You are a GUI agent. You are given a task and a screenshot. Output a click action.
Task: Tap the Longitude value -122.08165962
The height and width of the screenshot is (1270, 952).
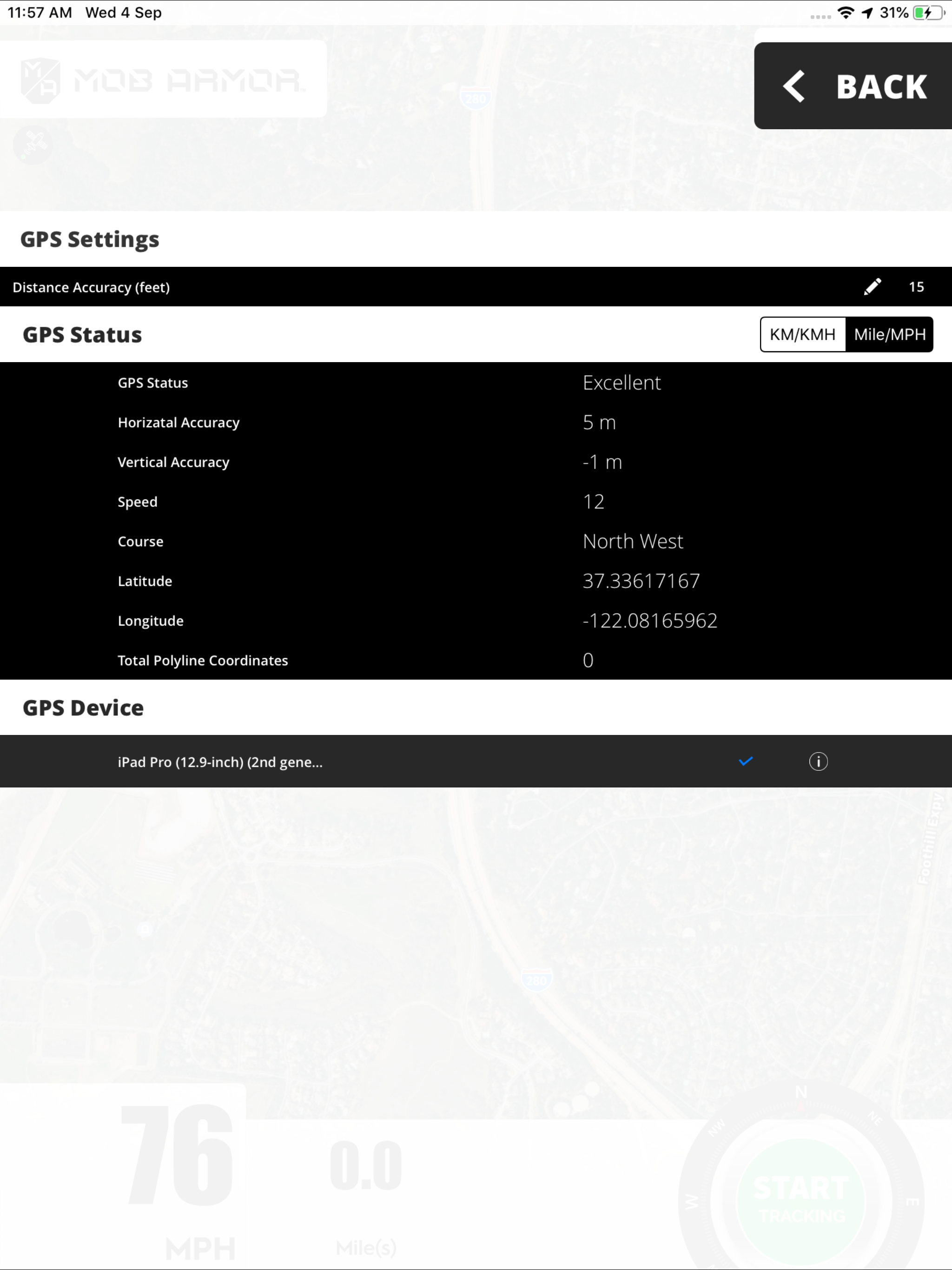[x=649, y=621]
